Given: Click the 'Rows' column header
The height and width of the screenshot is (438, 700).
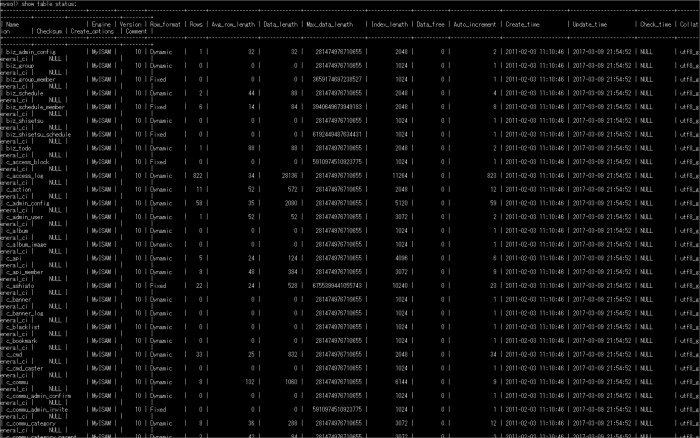Looking at the screenshot, I should pos(196,25).
